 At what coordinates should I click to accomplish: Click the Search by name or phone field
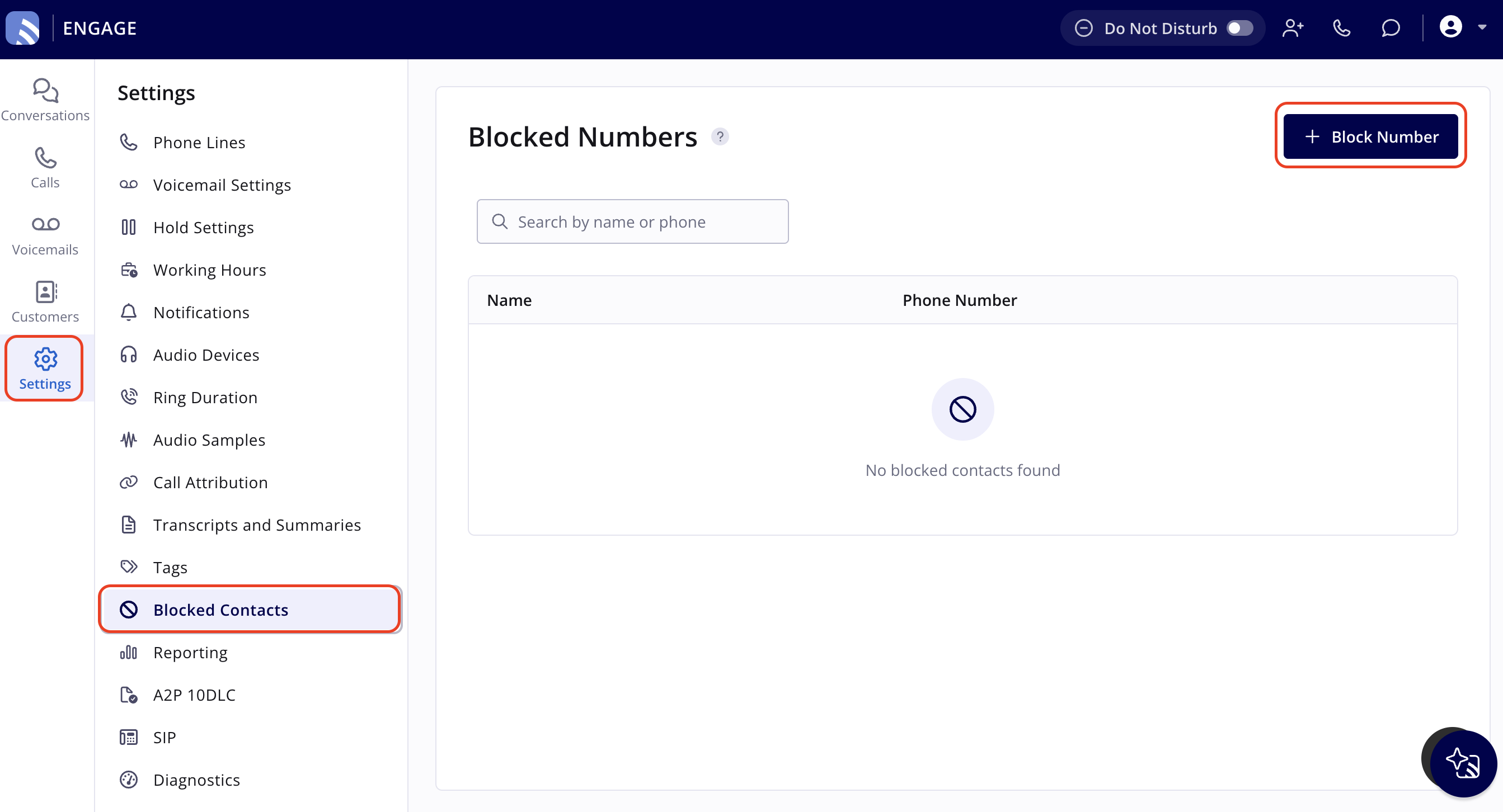(632, 221)
